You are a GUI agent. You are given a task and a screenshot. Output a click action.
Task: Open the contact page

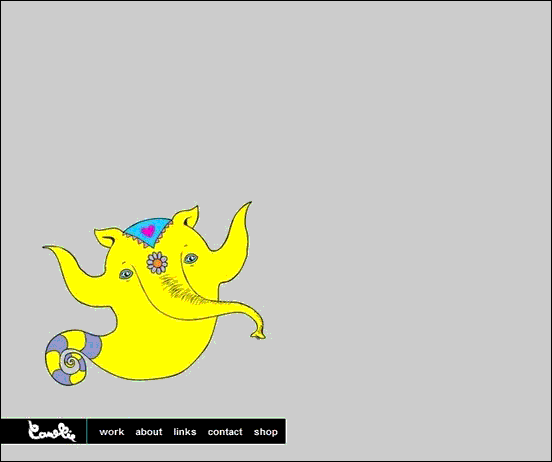[x=225, y=432]
